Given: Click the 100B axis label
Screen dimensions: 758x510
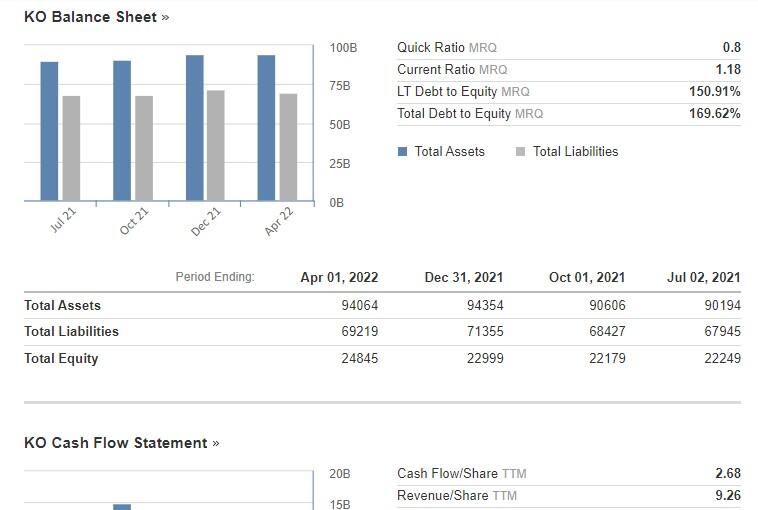Looking at the screenshot, I should click(x=343, y=47).
